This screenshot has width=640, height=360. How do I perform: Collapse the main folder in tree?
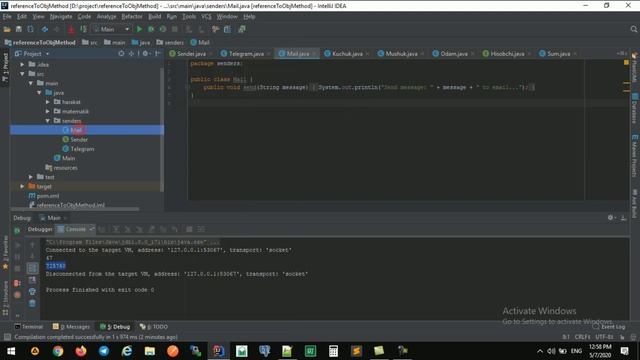[x=31, y=83]
